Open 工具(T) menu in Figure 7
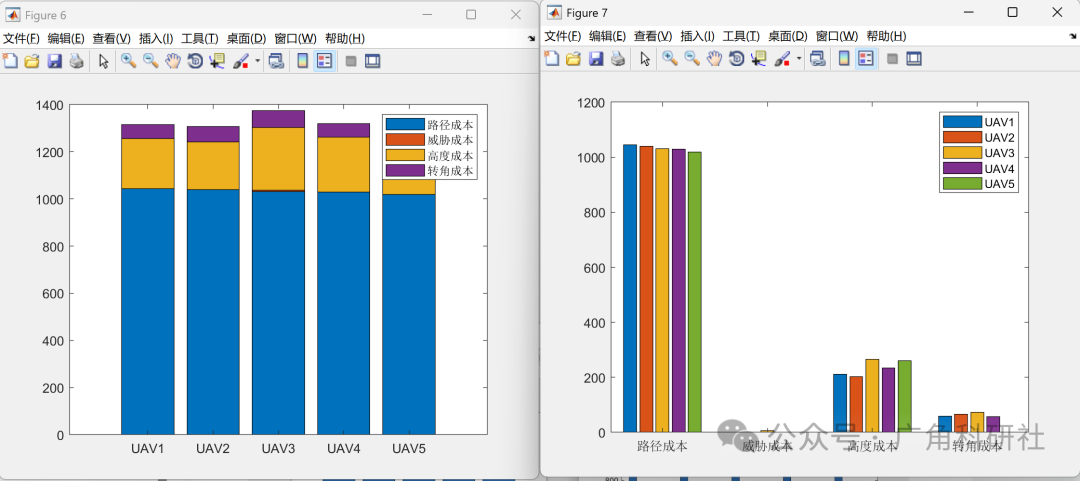 741,36
